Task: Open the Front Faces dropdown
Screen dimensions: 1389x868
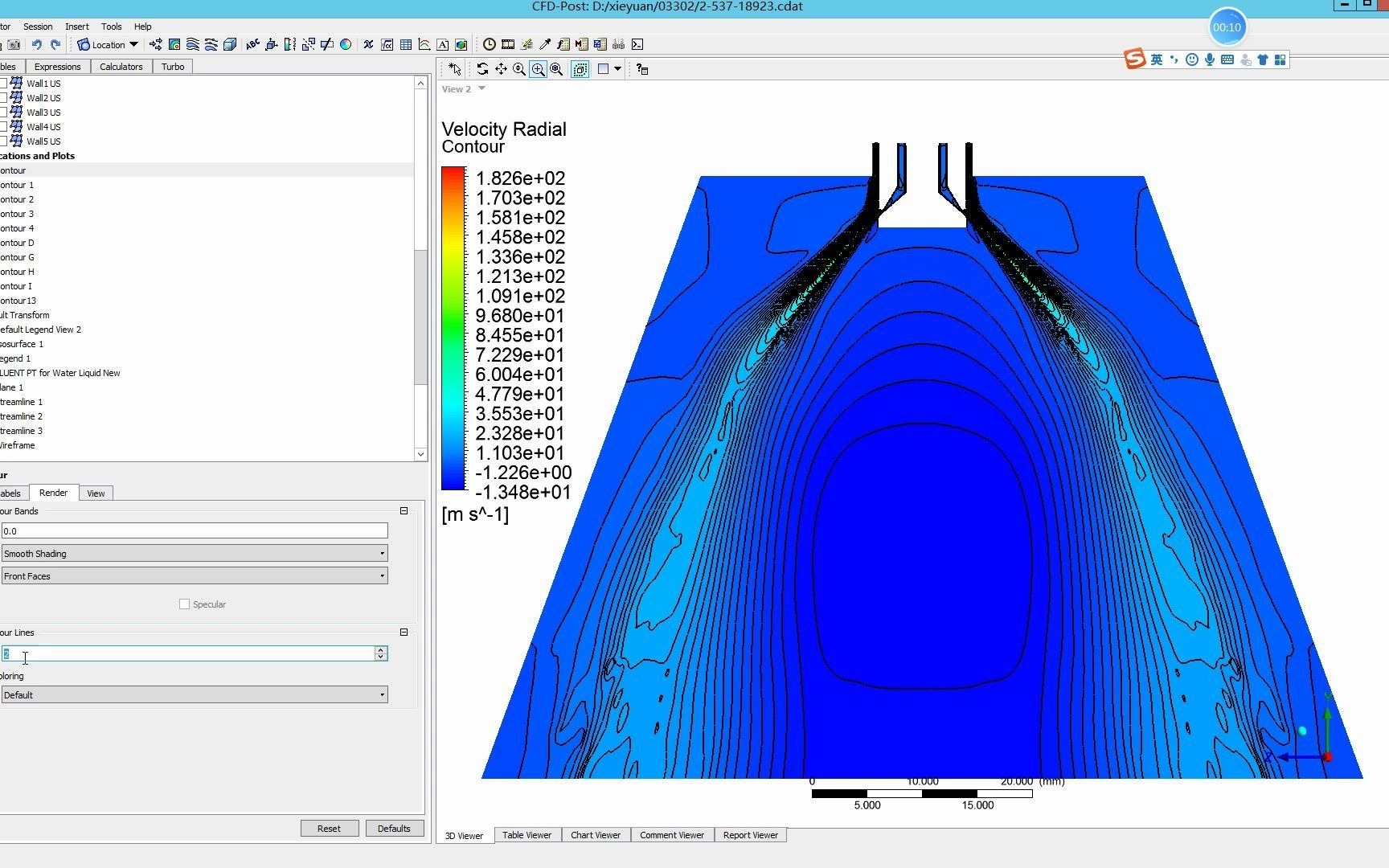Action: coord(194,576)
